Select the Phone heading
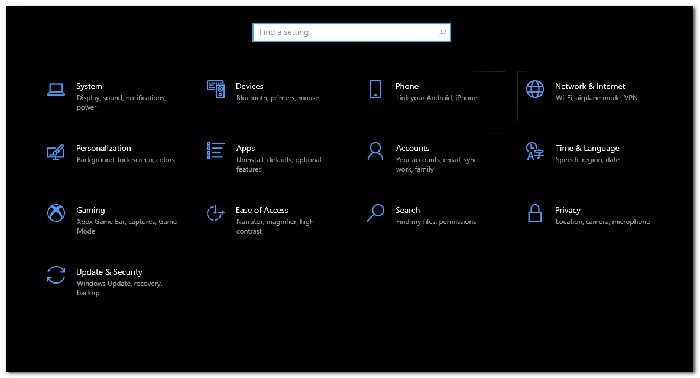This screenshot has width=700, height=378. (x=407, y=86)
